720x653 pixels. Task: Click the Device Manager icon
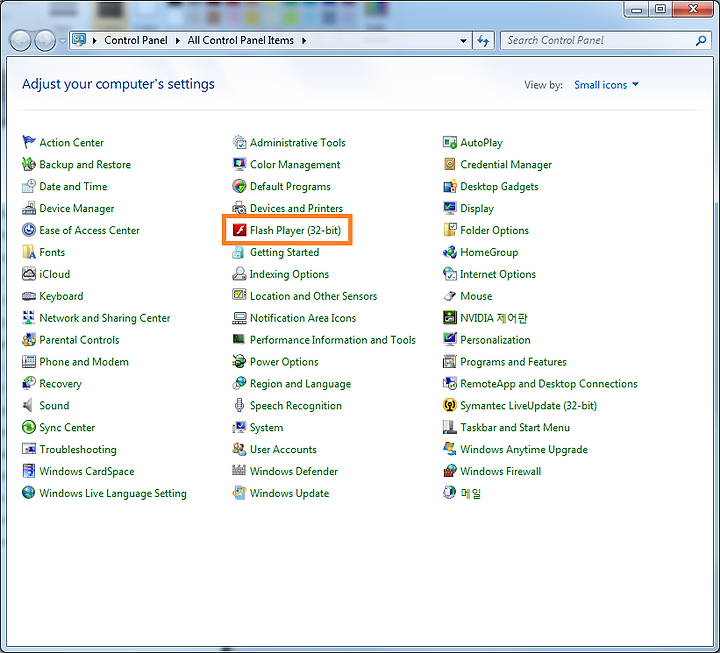tap(28, 208)
